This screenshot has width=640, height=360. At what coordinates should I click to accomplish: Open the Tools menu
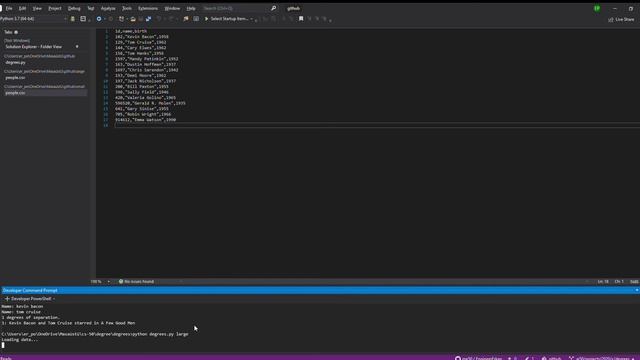[127, 8]
